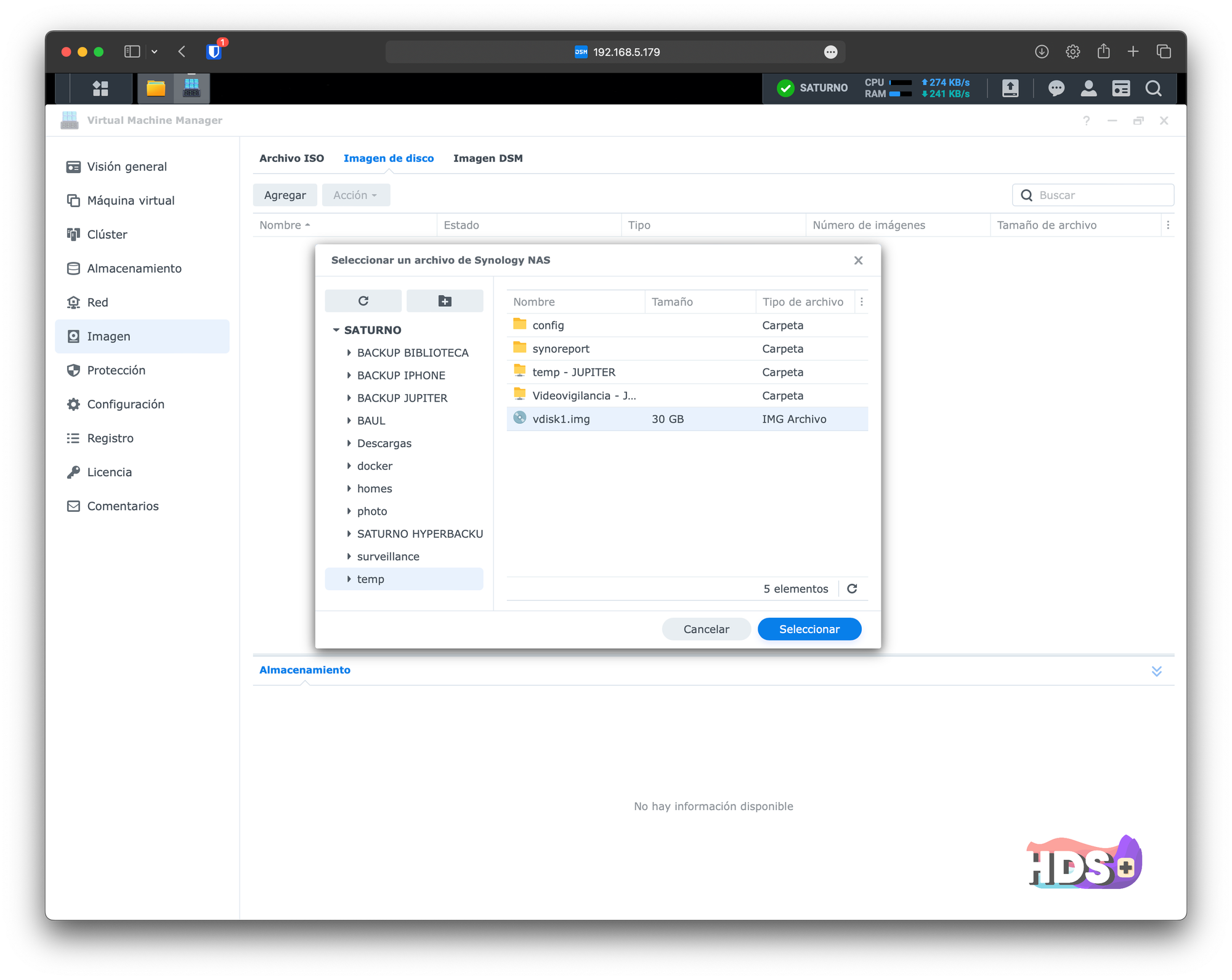Open Red in sidebar
1232x980 pixels.
click(142, 302)
